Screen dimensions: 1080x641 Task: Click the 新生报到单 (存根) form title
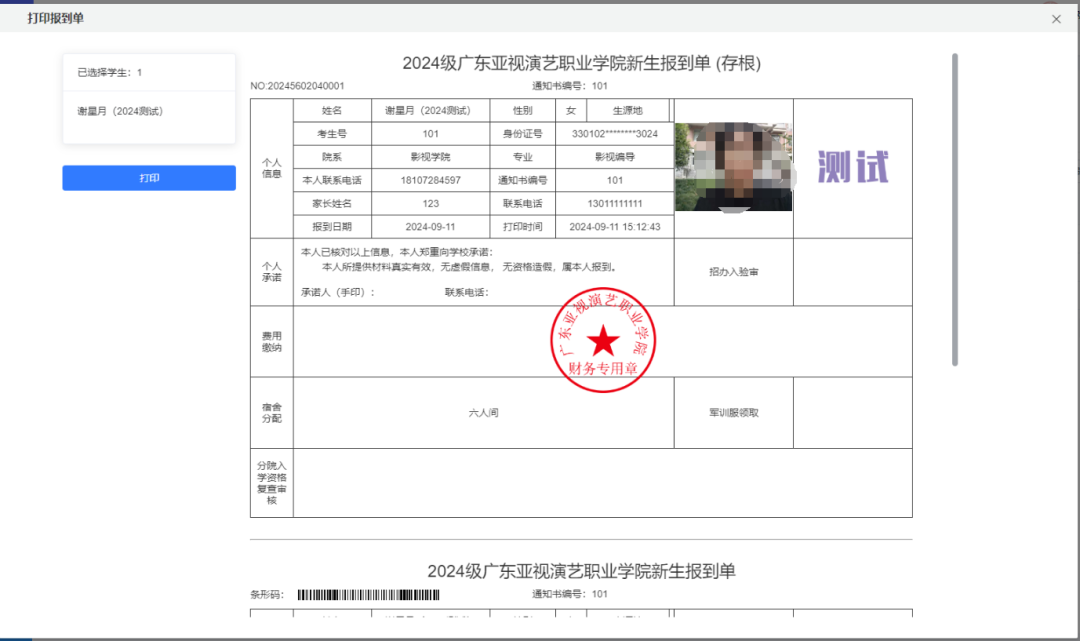point(581,64)
